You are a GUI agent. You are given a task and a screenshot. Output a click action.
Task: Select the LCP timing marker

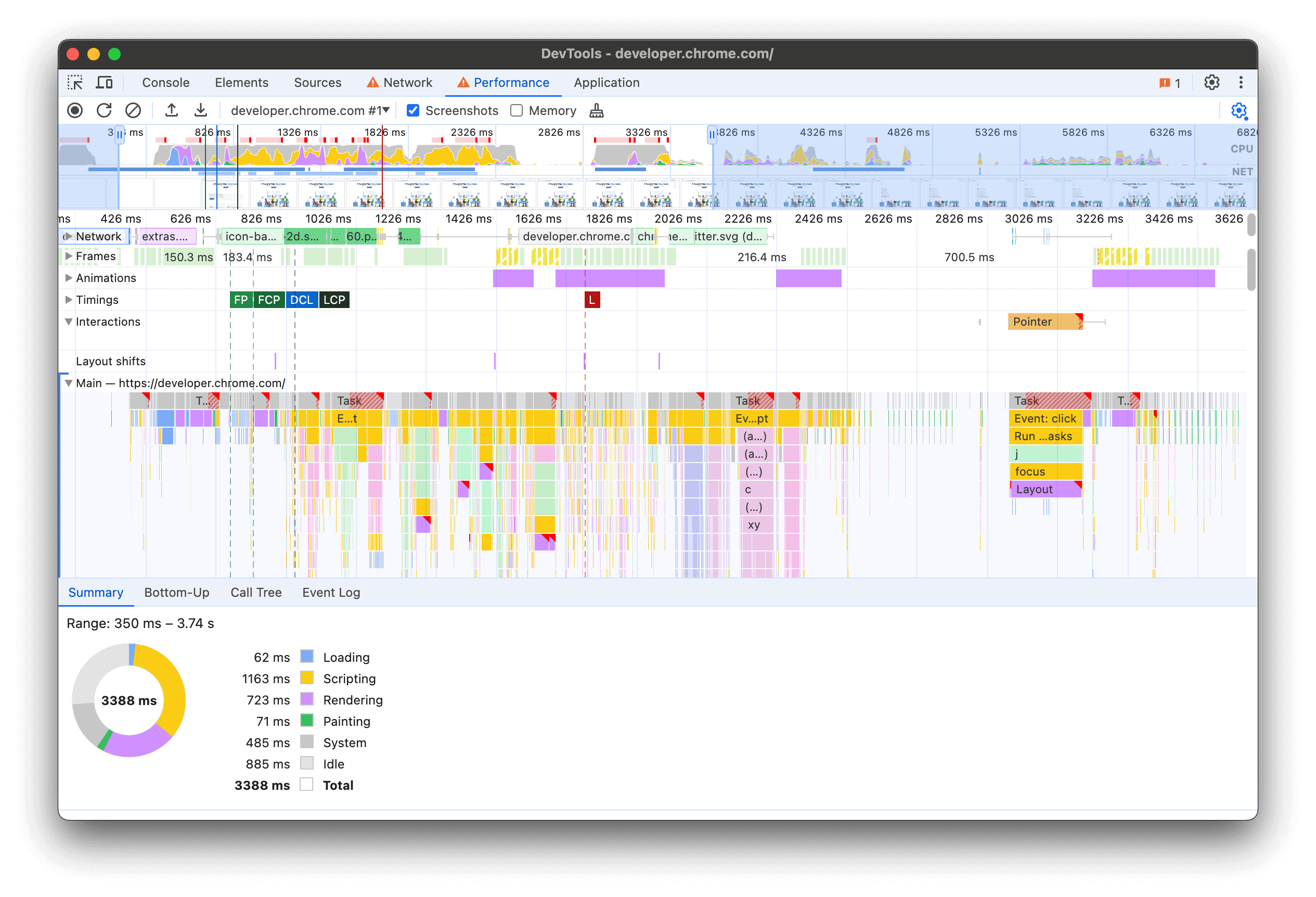point(337,299)
